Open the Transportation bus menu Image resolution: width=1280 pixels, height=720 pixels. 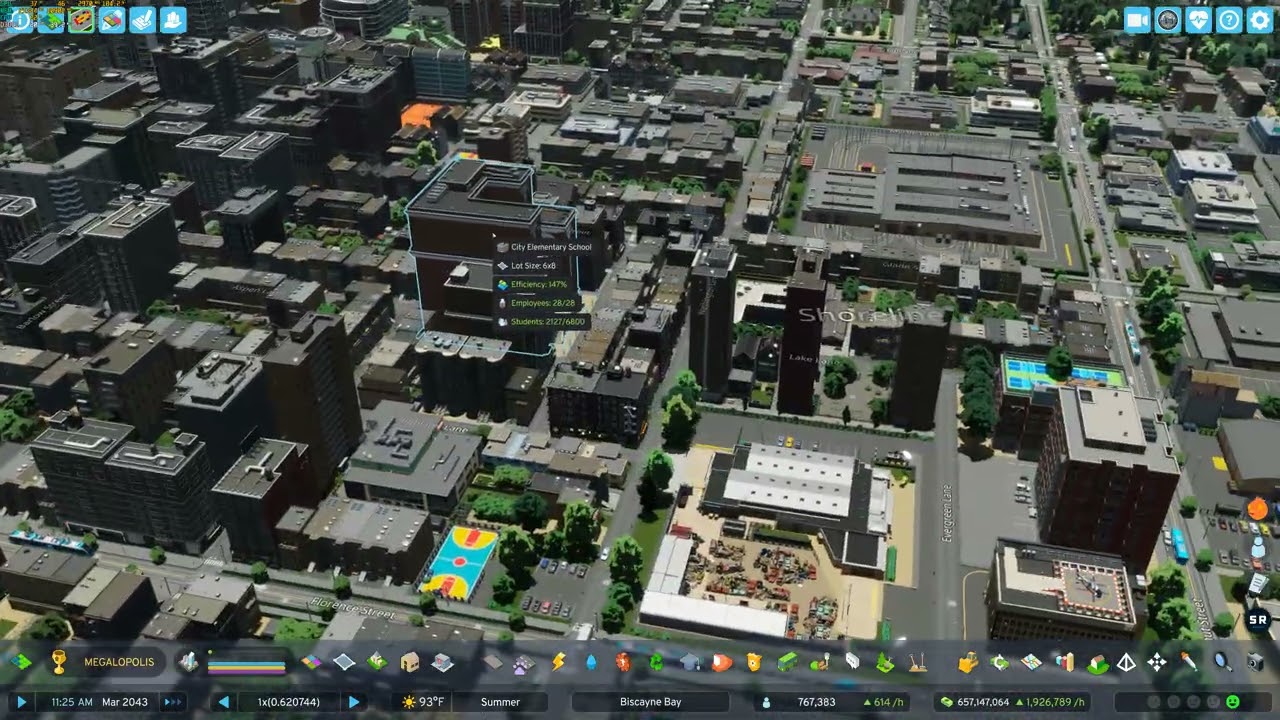pyautogui.click(x=787, y=662)
